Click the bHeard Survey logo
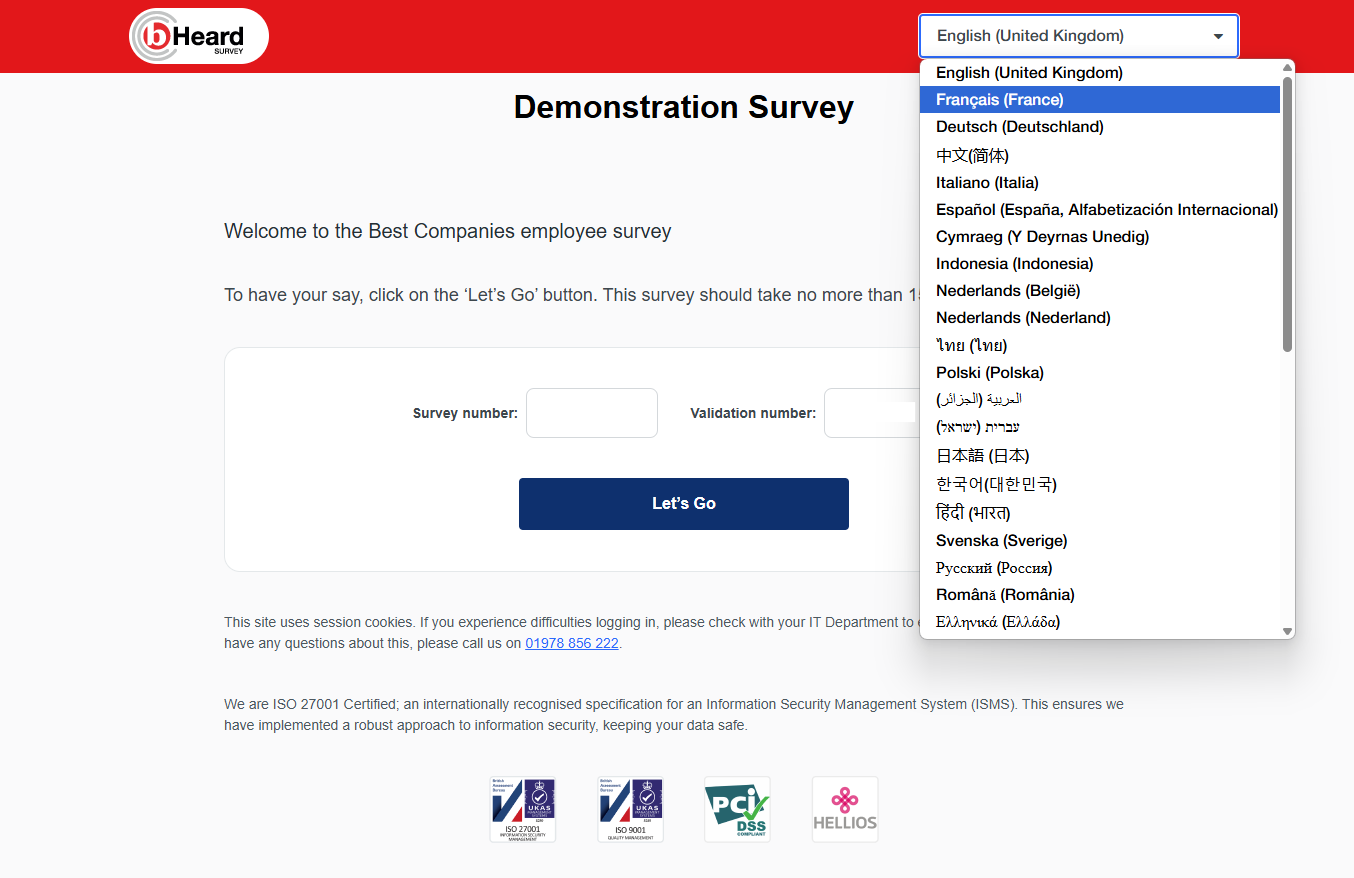Image resolution: width=1354 pixels, height=878 pixels. coord(197,35)
